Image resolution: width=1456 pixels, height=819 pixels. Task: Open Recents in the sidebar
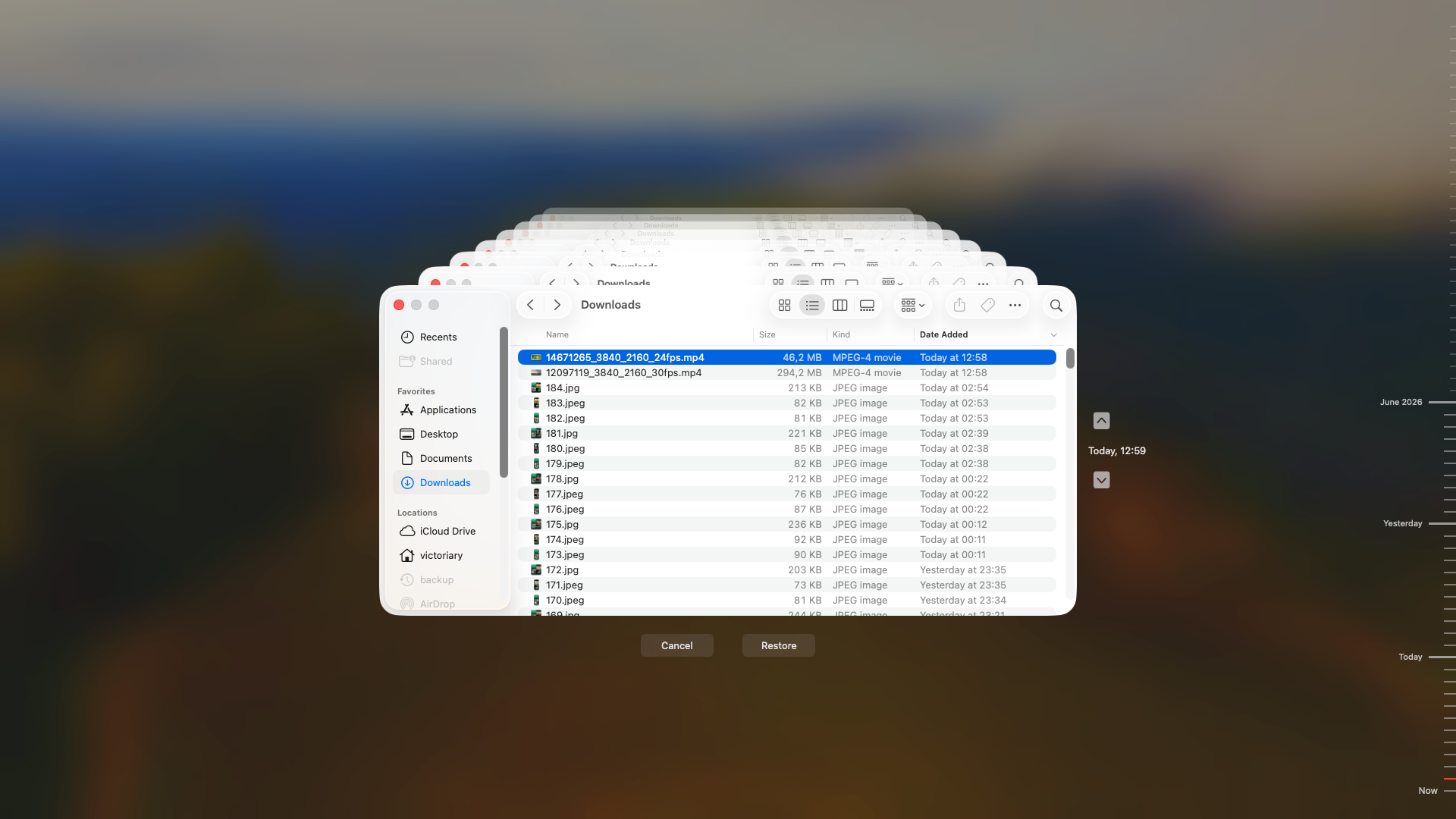(441, 337)
